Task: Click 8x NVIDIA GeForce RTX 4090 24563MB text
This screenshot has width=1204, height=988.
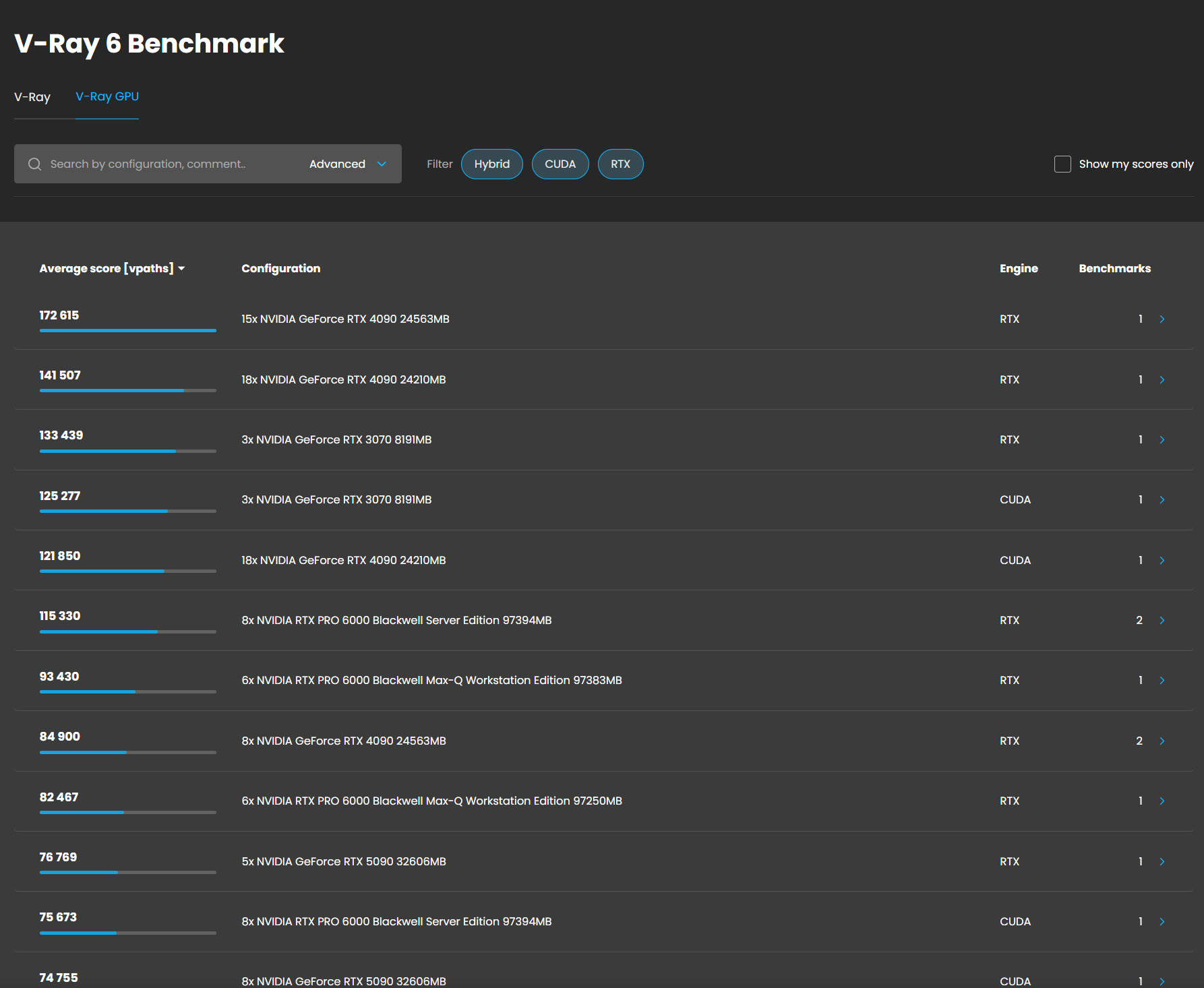Action: coord(344,741)
